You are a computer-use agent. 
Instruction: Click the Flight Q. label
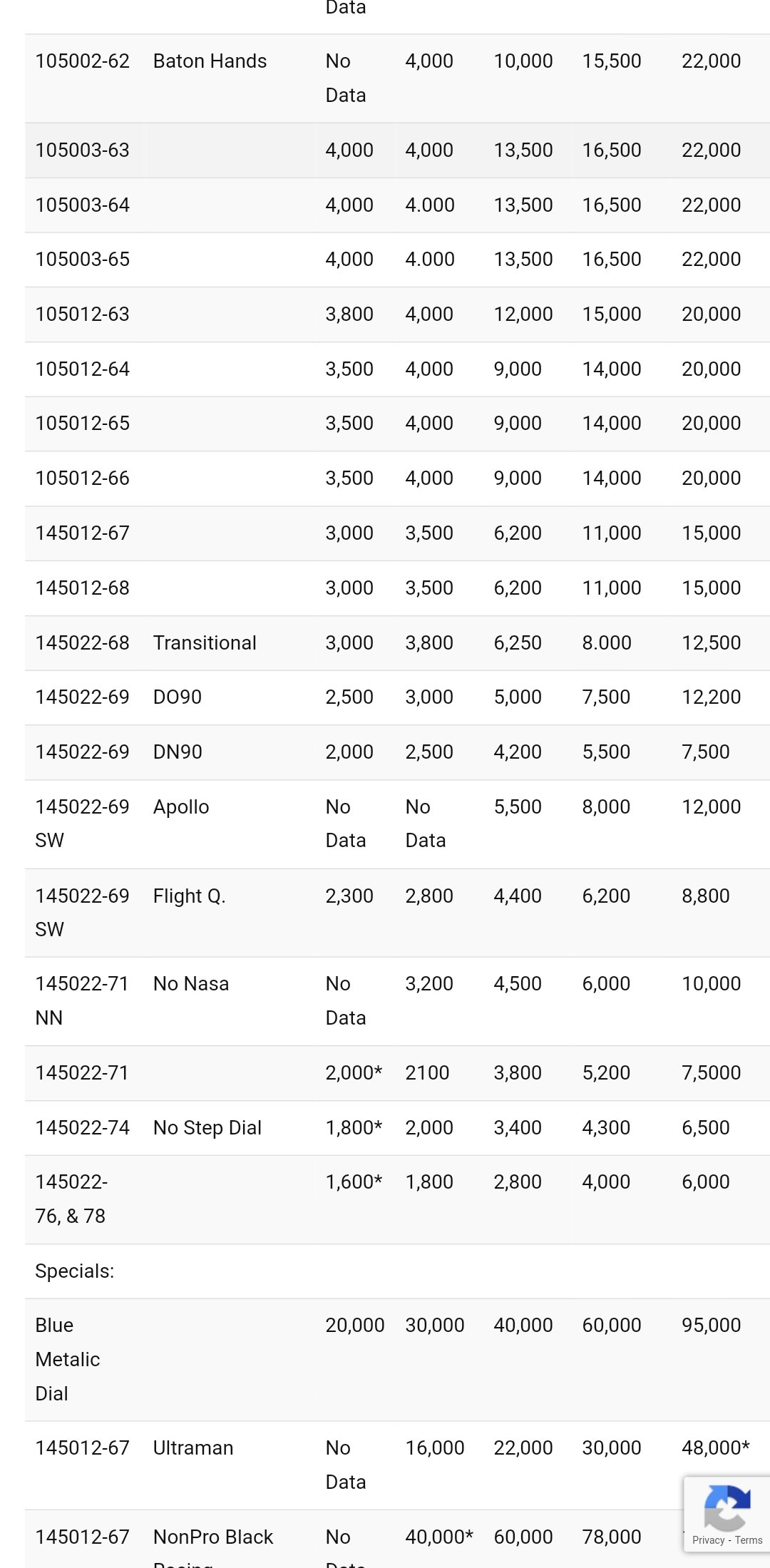189,896
